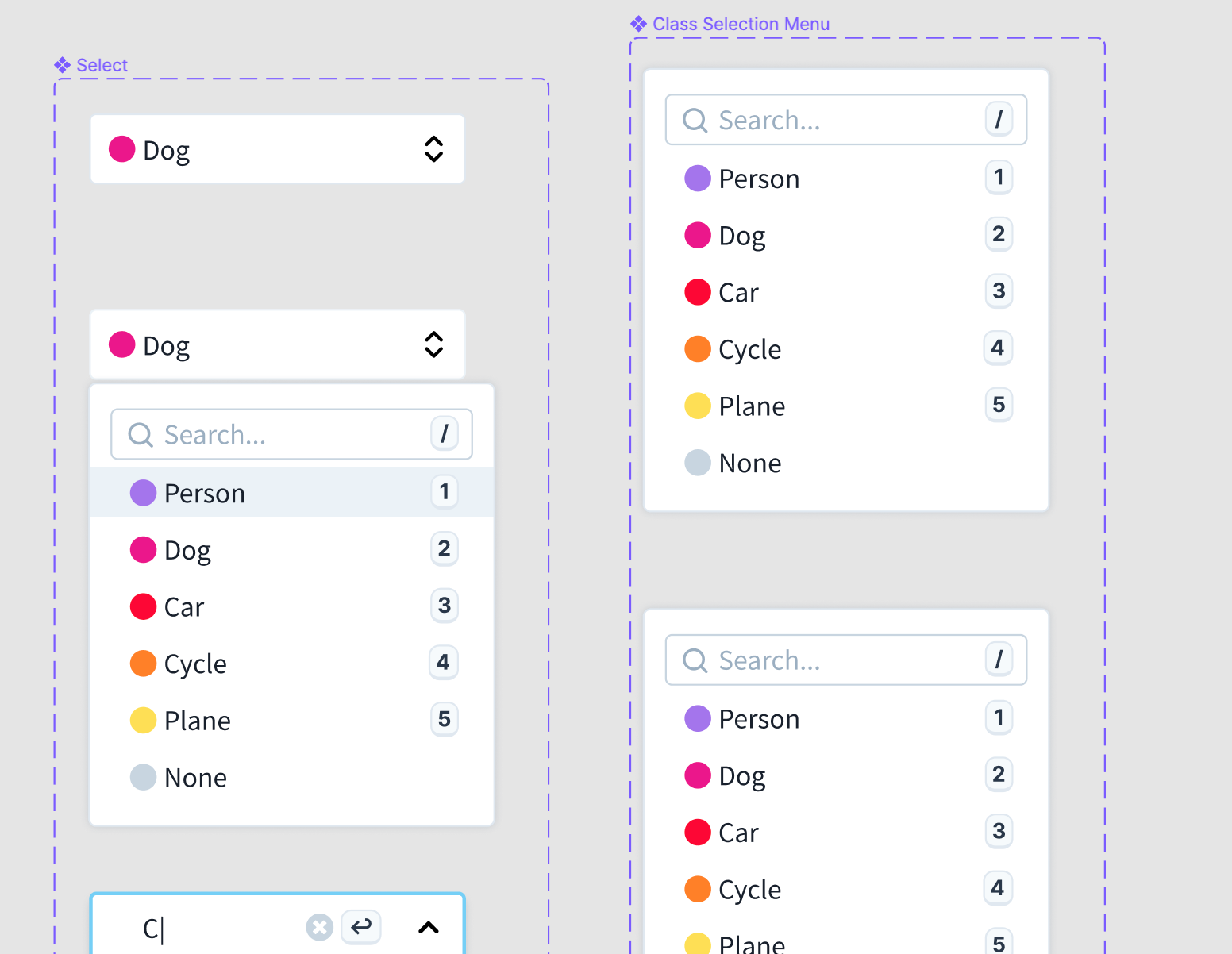The image size is (1232, 954).
Task: Collapse the bottom text input with the up chevron
Action: 429,927
